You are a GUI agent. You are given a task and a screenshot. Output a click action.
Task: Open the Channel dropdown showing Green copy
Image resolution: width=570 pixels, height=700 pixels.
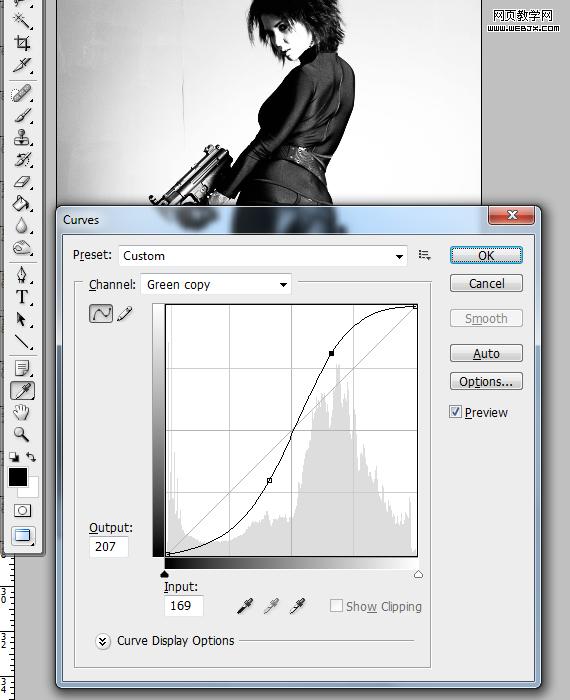216,284
